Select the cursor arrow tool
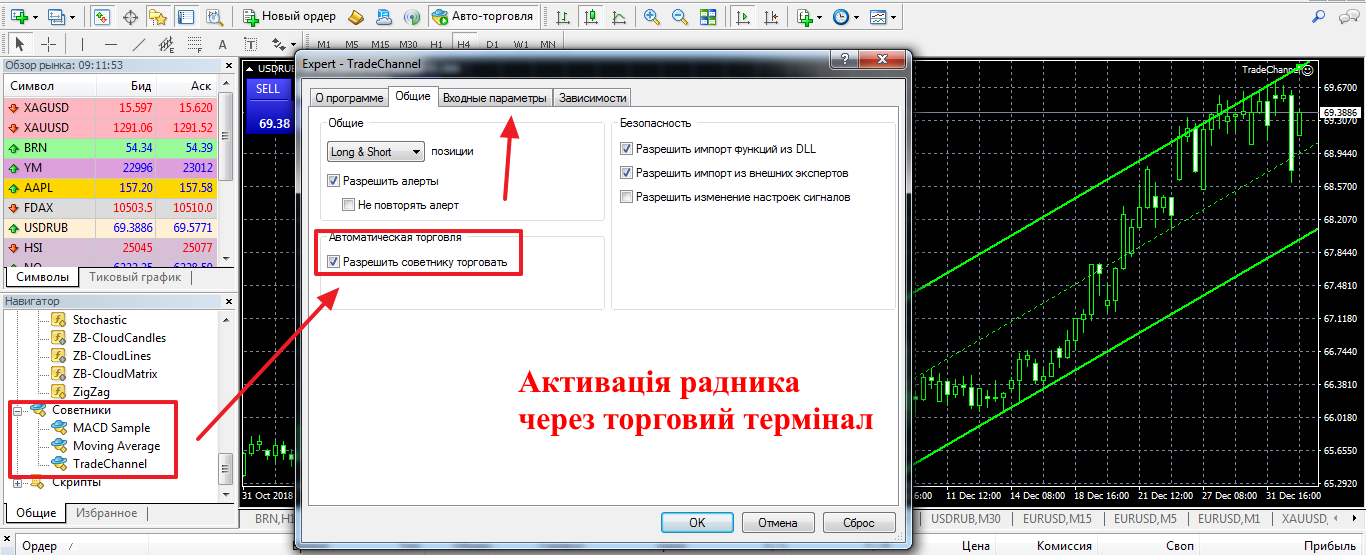1366x555 pixels. click(20, 44)
